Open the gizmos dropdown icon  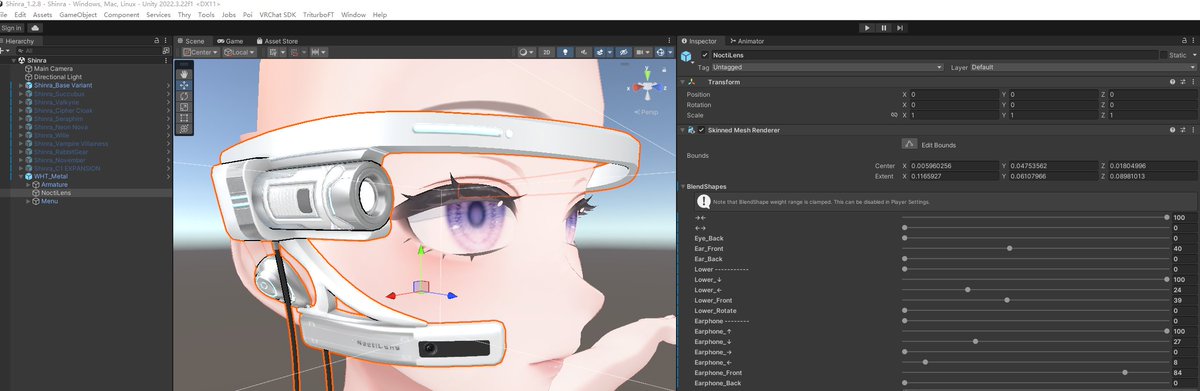[662, 51]
